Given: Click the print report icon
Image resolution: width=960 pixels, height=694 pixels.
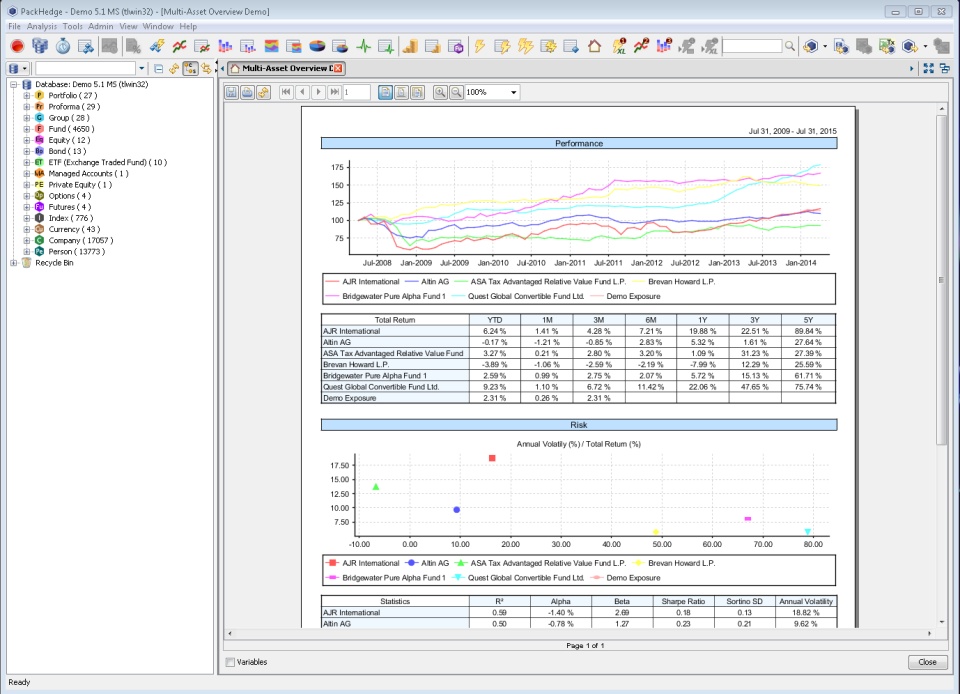Looking at the screenshot, I should tap(247, 92).
